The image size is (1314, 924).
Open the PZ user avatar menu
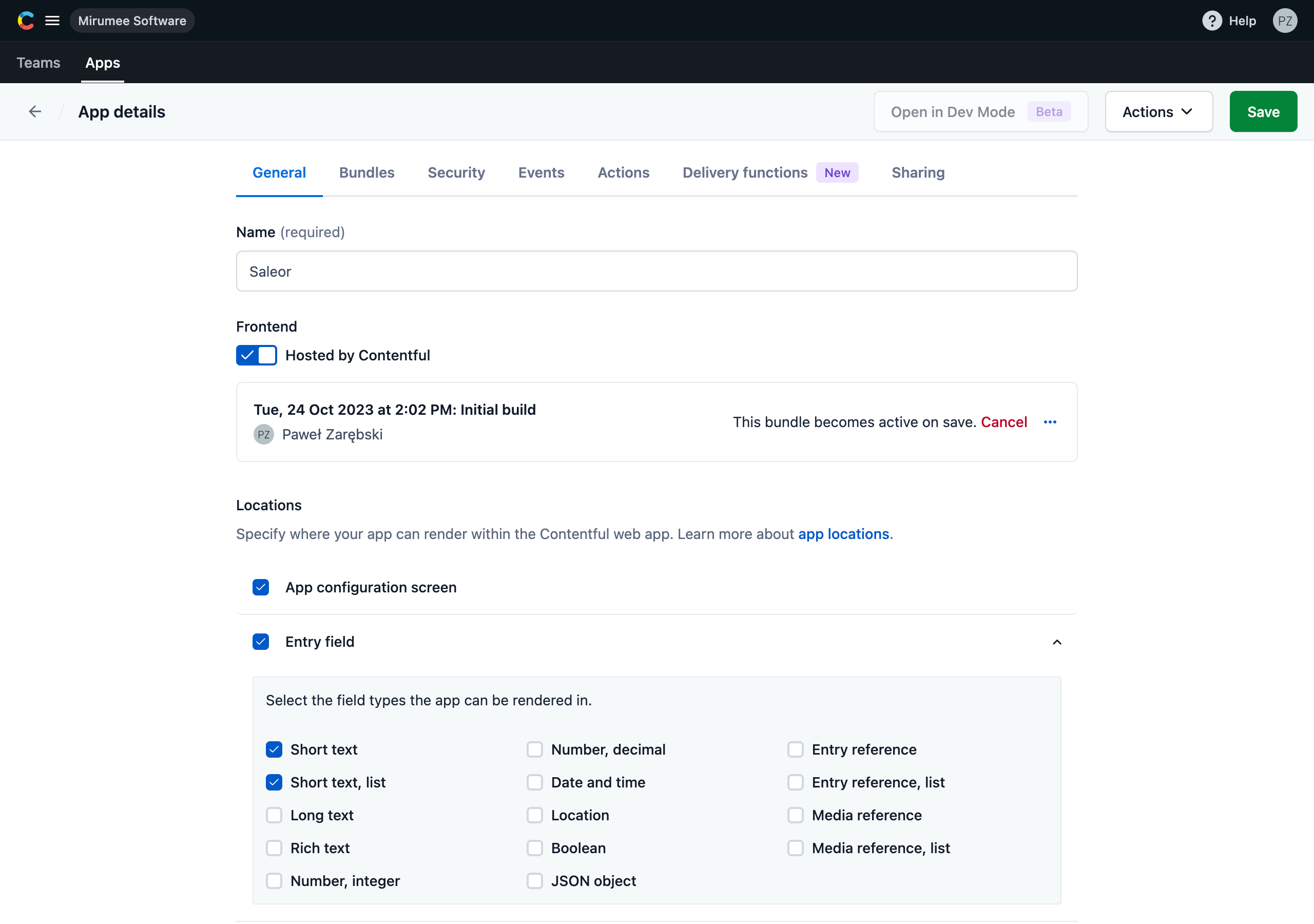[1284, 21]
